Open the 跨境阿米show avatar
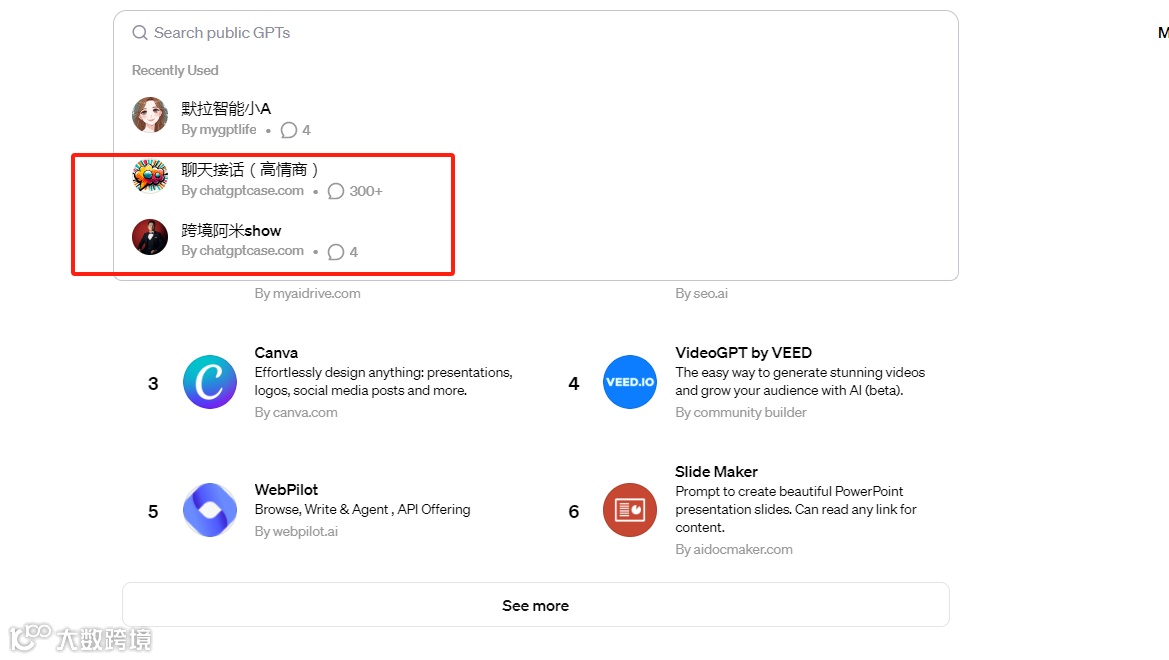The height and width of the screenshot is (660, 1169). pyautogui.click(x=150, y=237)
